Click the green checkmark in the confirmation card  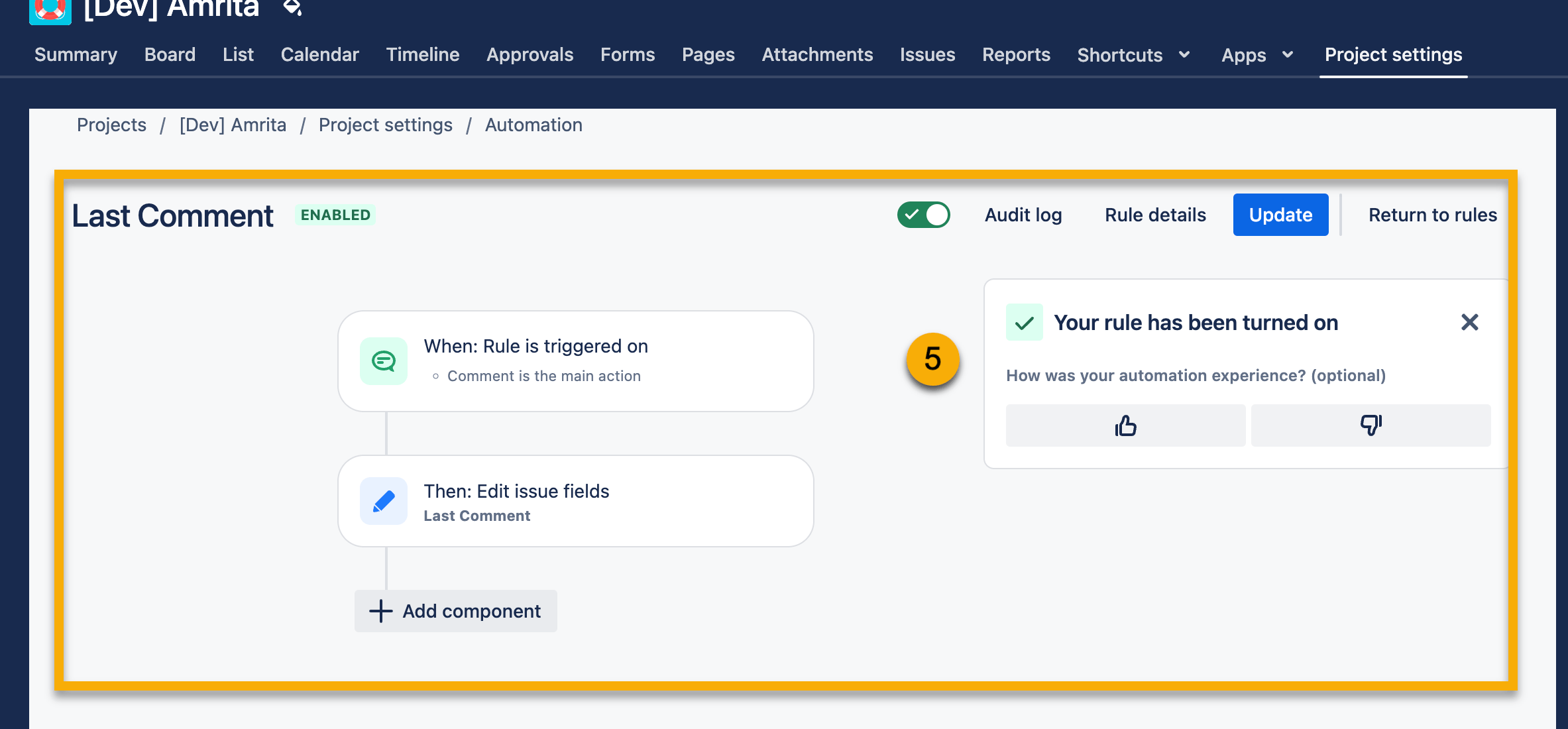tap(1025, 323)
